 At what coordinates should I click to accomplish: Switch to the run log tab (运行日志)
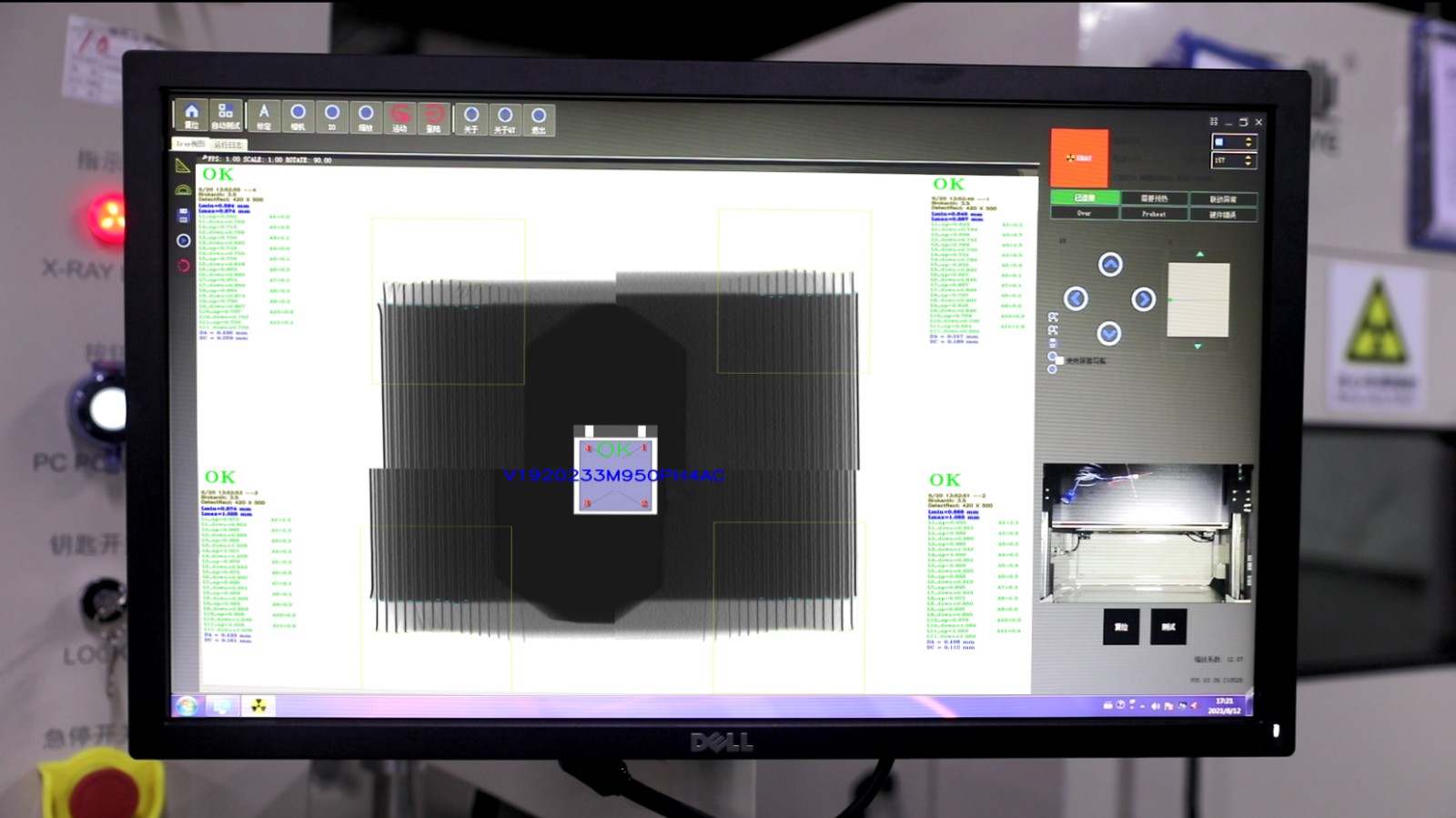tap(228, 145)
